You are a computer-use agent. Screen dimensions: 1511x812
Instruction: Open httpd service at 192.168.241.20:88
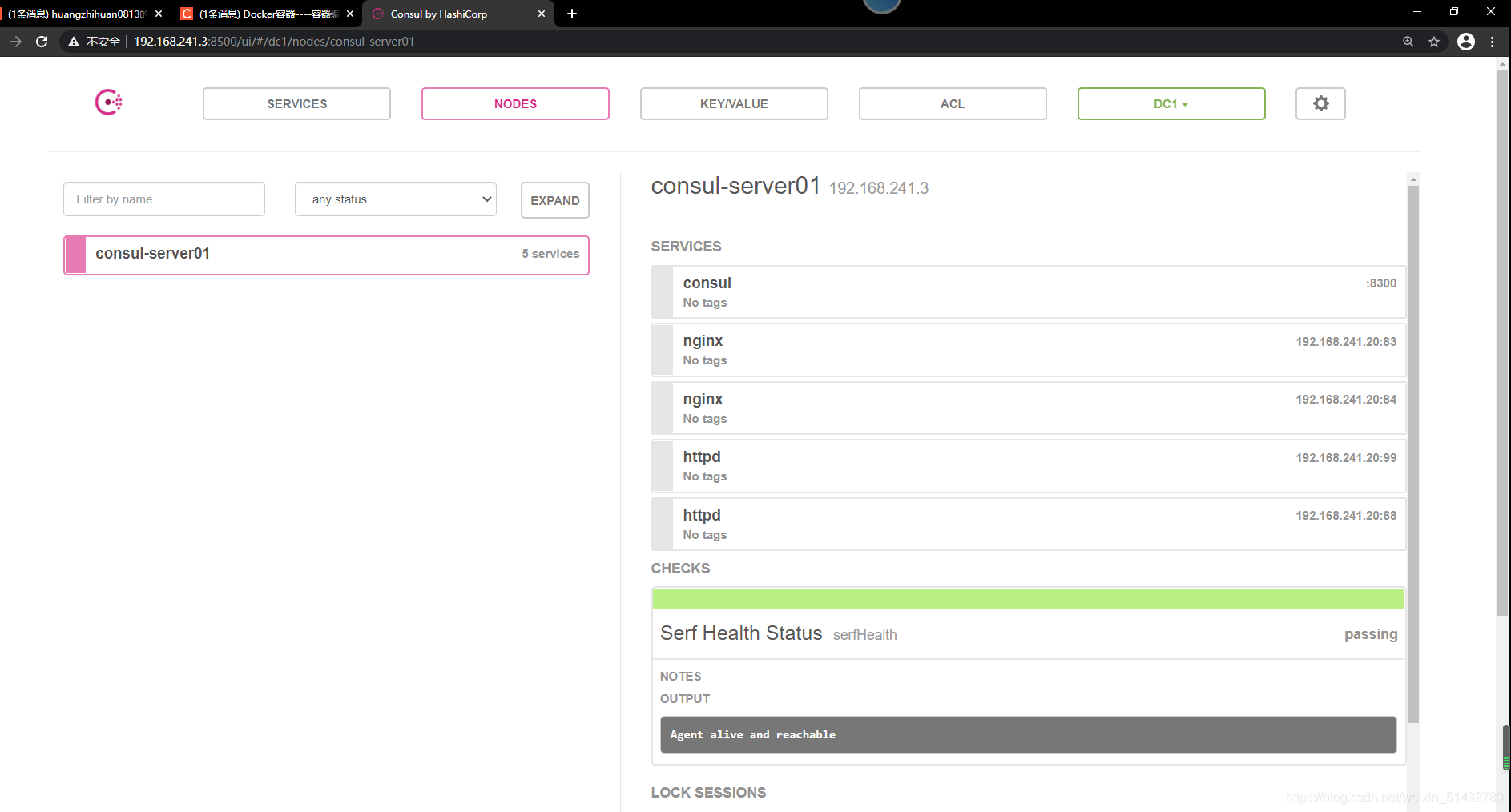click(1029, 525)
